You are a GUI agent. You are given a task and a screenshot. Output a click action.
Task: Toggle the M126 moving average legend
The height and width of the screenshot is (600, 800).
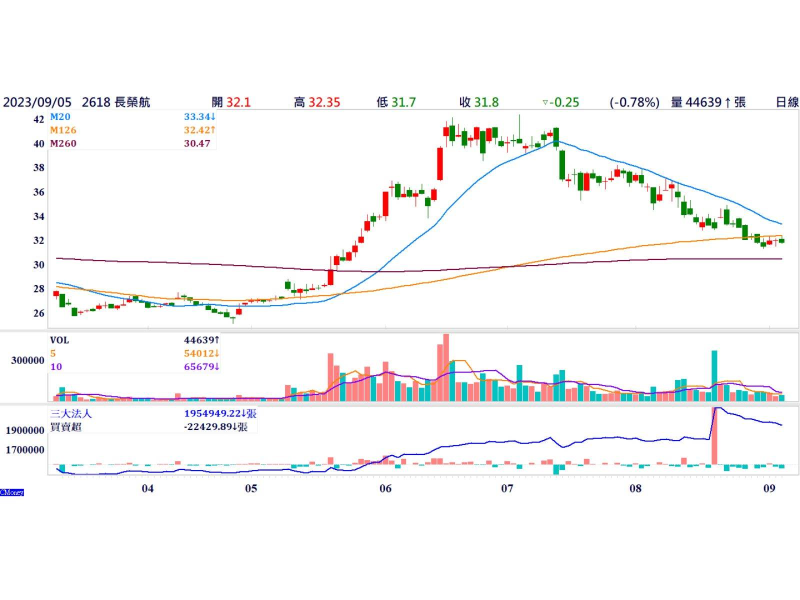point(65,130)
